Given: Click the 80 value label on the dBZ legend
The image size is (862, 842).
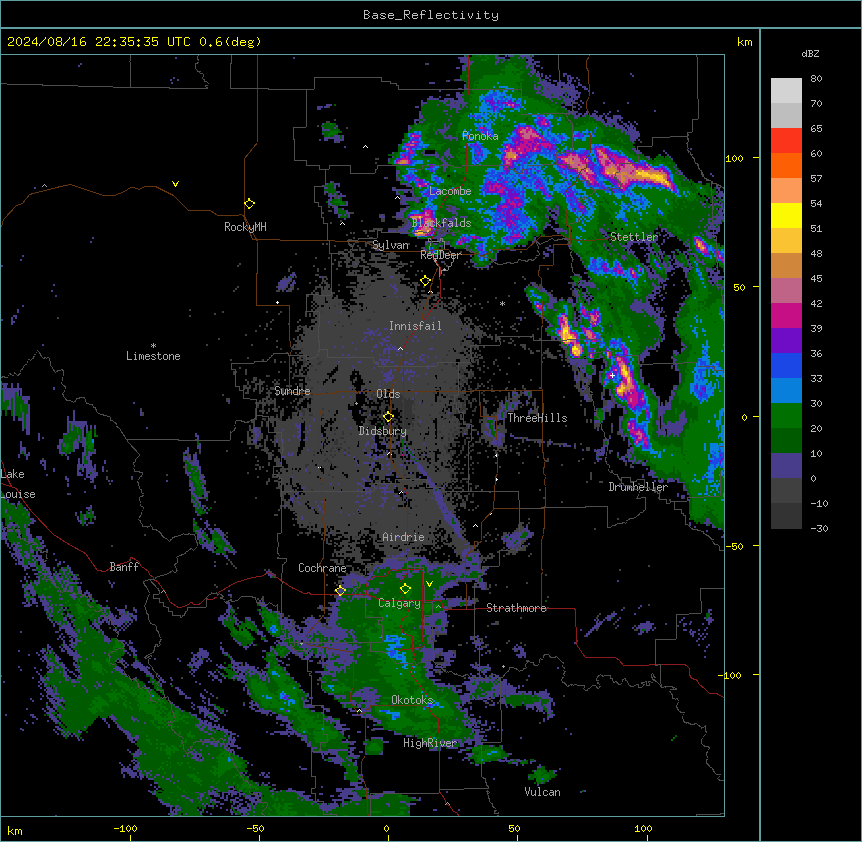Looking at the screenshot, I should (816, 79).
